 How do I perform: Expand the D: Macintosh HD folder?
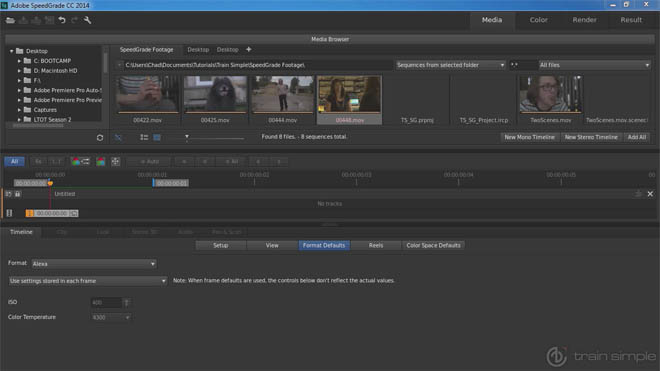pyautogui.click(x=19, y=70)
